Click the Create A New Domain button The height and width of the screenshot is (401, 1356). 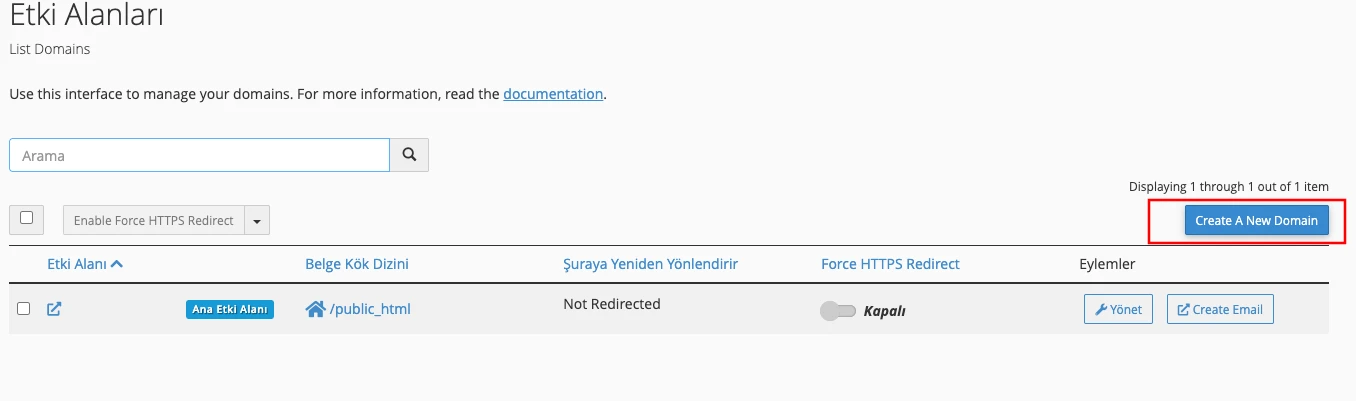click(x=1256, y=220)
